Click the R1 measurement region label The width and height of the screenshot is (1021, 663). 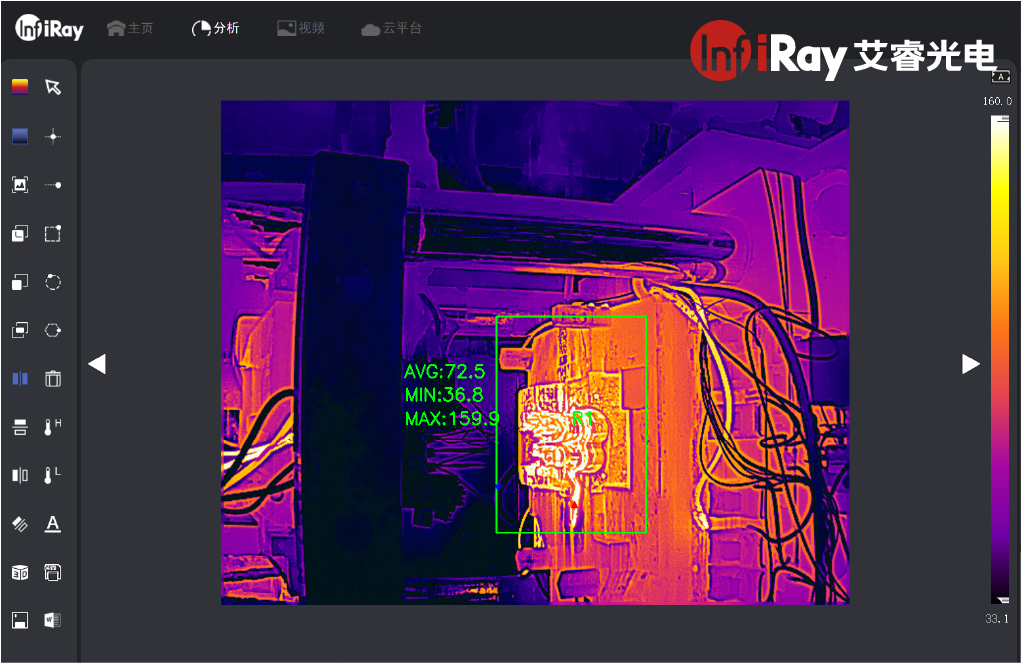click(x=582, y=419)
